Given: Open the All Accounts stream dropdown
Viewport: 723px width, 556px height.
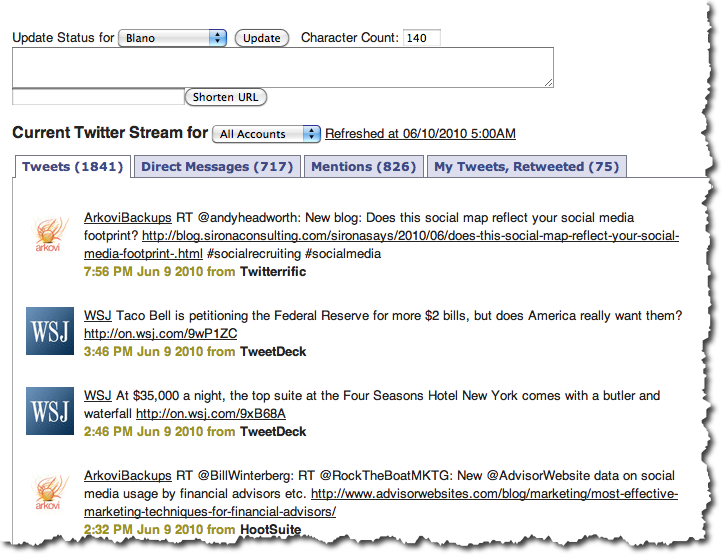Looking at the screenshot, I should 266,134.
